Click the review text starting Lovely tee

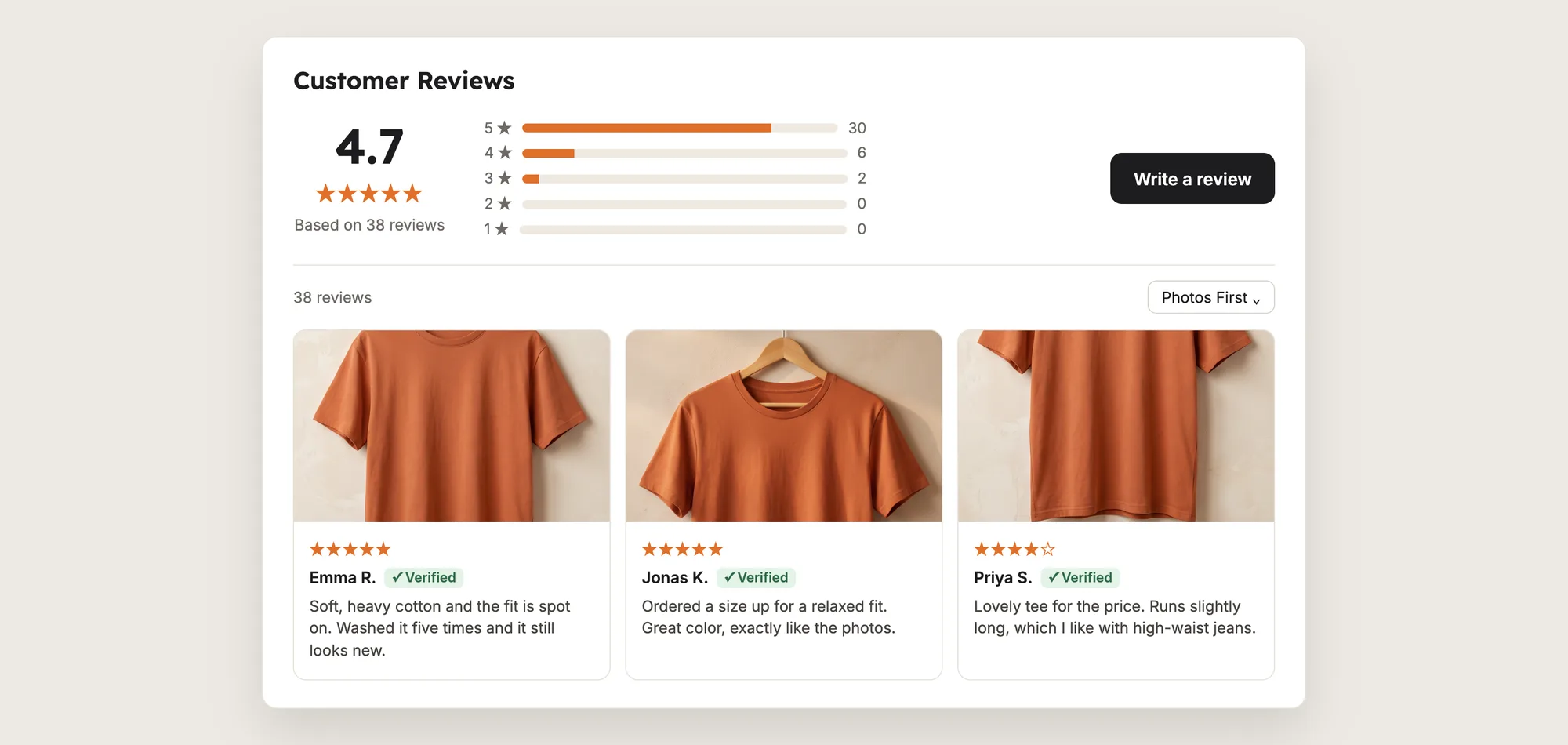[1115, 617]
